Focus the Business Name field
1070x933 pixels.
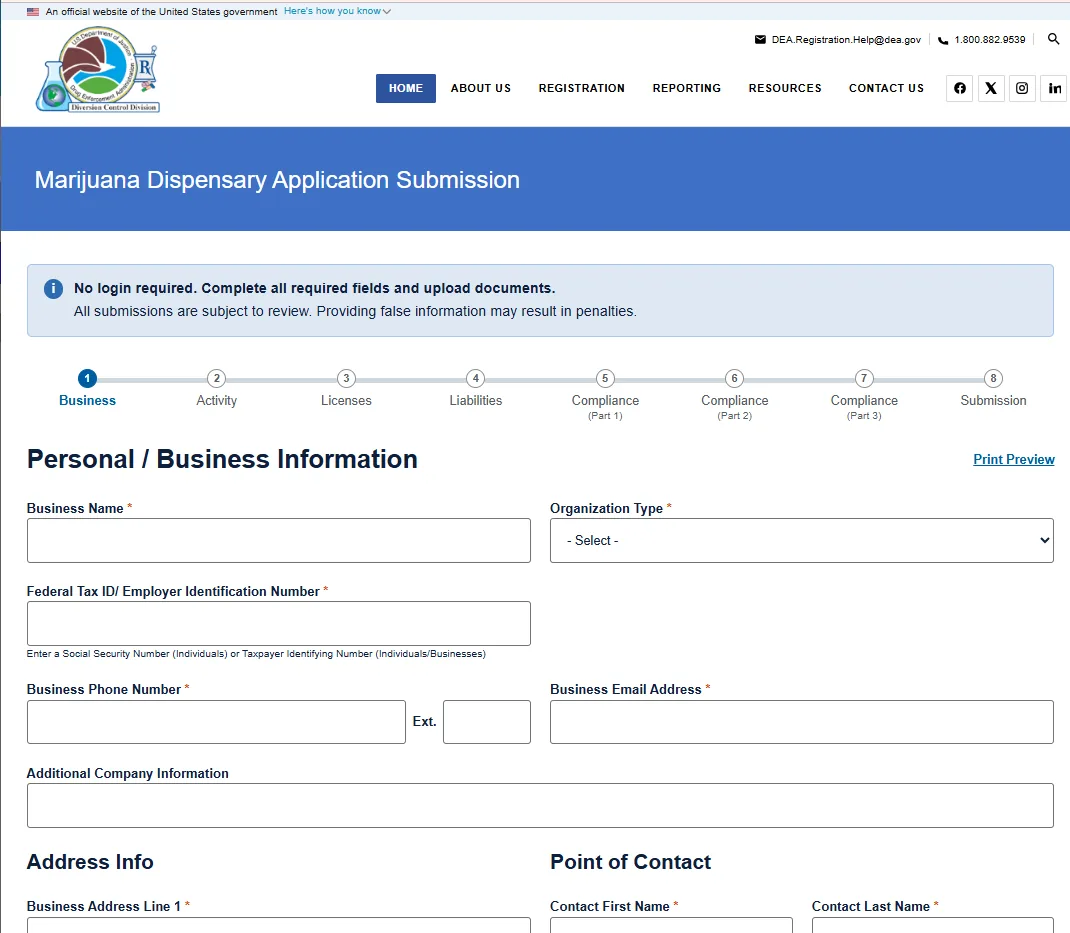point(278,541)
